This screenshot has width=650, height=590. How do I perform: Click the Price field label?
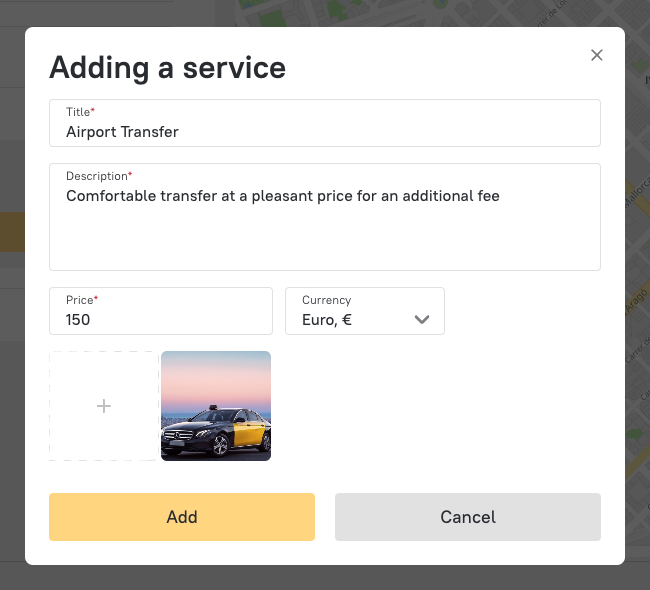point(80,300)
